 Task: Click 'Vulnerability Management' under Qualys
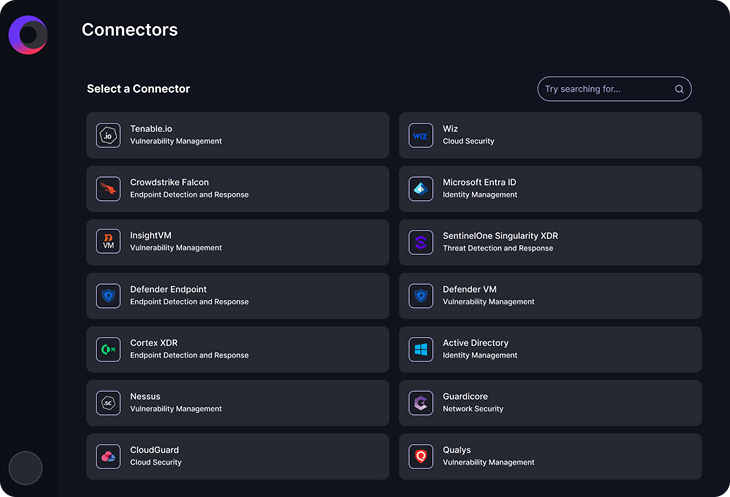click(488, 462)
